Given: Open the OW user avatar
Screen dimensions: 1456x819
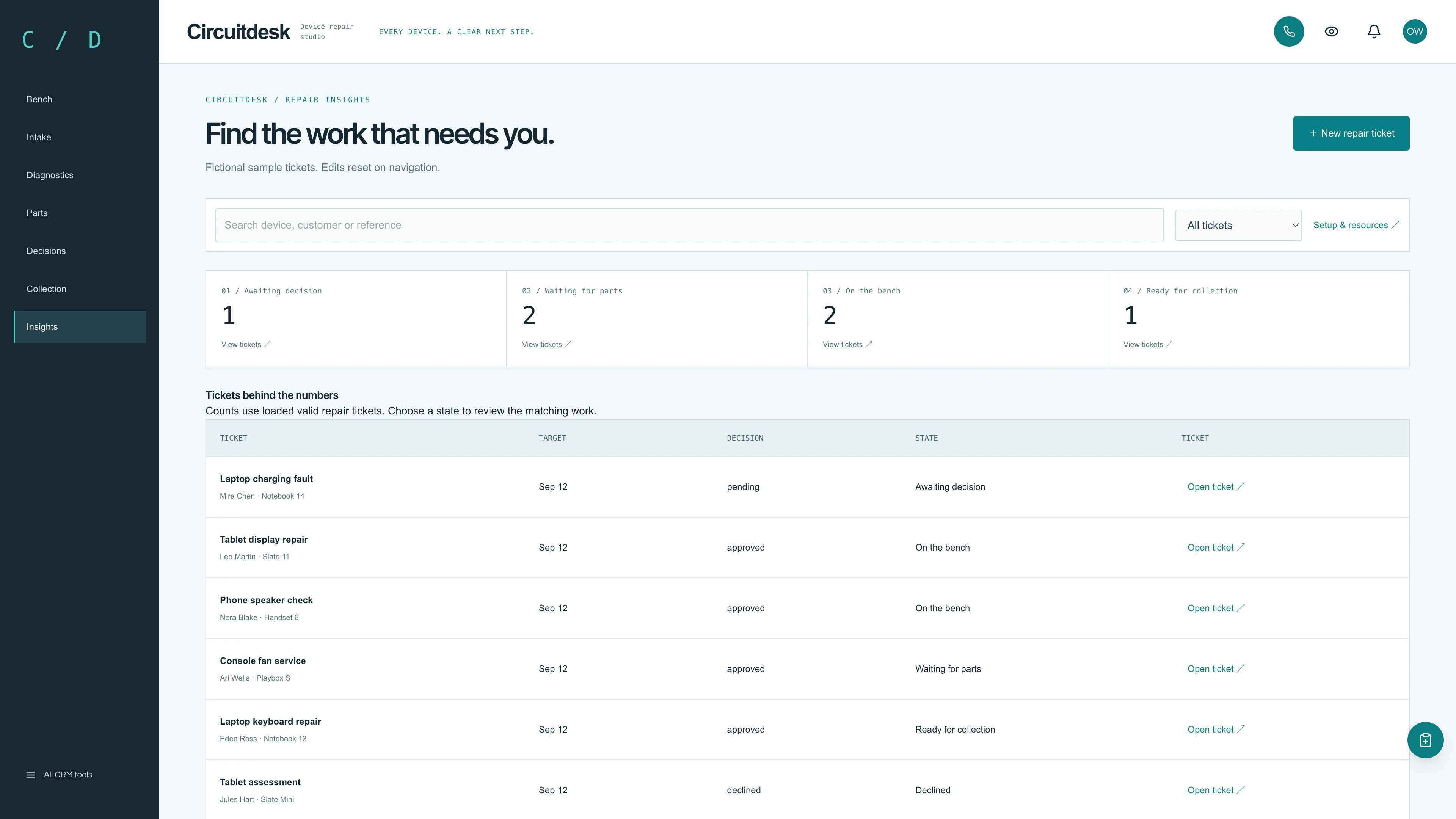Looking at the screenshot, I should tap(1415, 31).
